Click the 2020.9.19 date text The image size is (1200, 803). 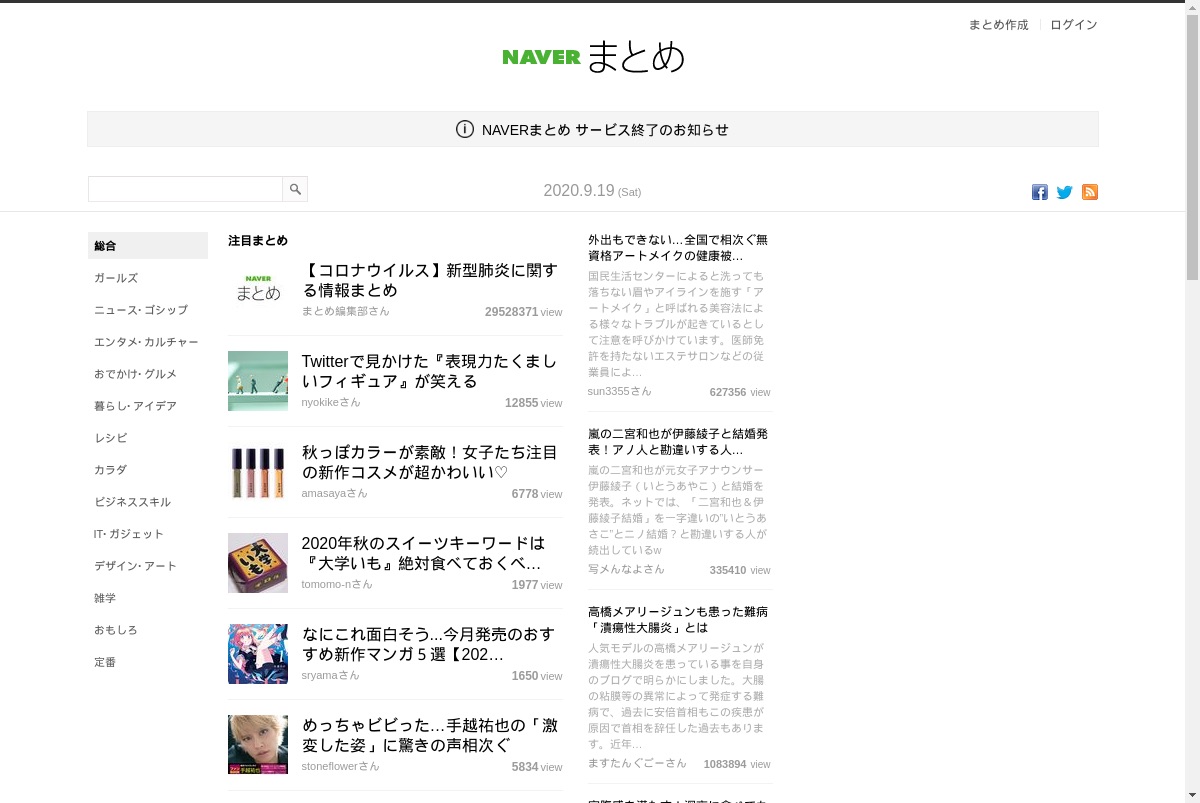[579, 190]
